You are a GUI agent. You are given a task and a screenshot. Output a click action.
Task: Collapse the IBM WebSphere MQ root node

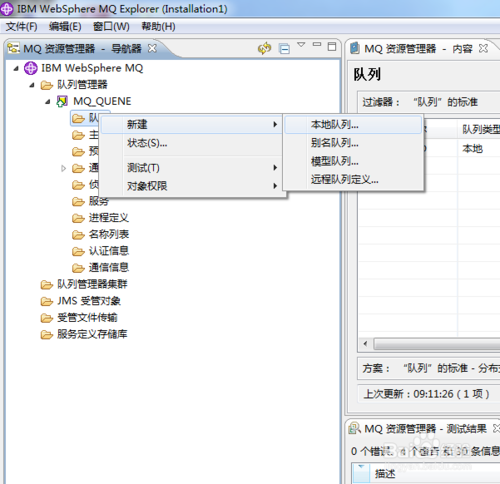(x=16, y=69)
